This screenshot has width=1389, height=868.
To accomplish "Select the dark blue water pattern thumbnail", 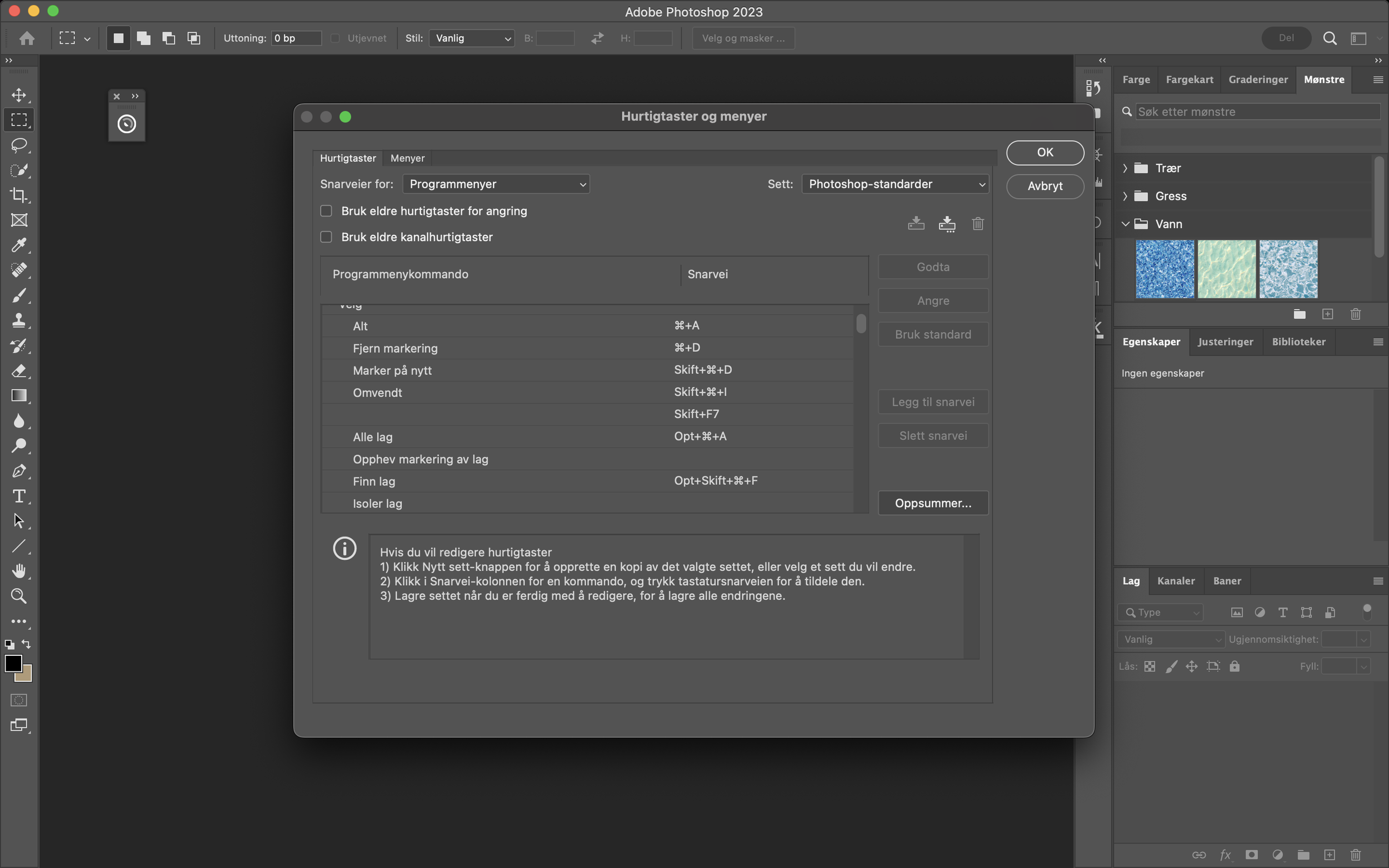I will coord(1165,269).
